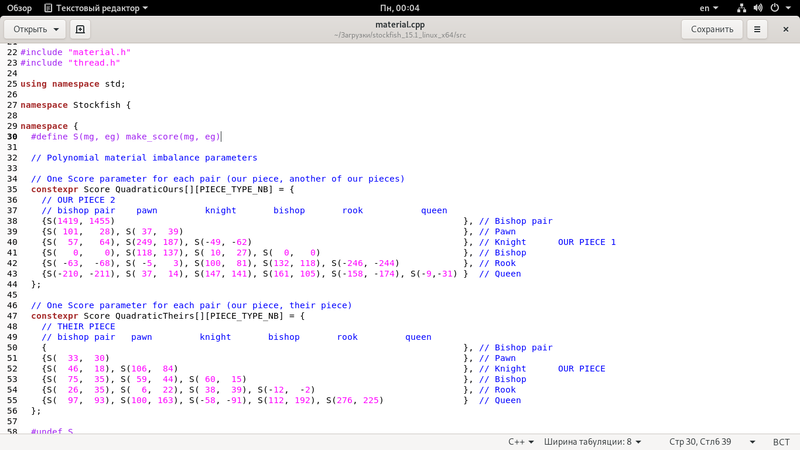Click 'S(-246, -244)' on line 42

click(x=365, y=263)
